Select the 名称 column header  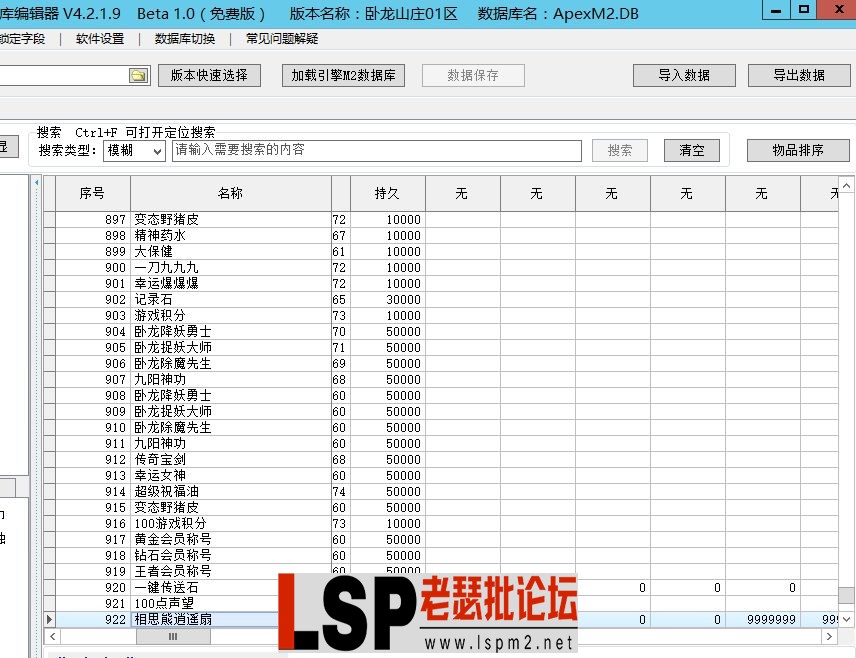[x=229, y=192]
